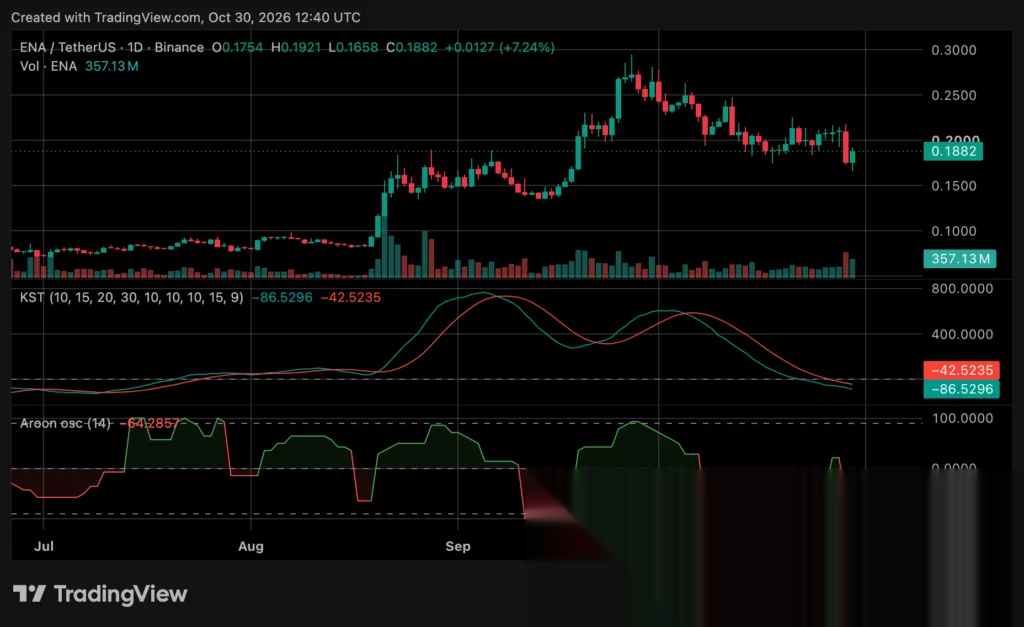Select the Aroon osc (14) legend

65,423
